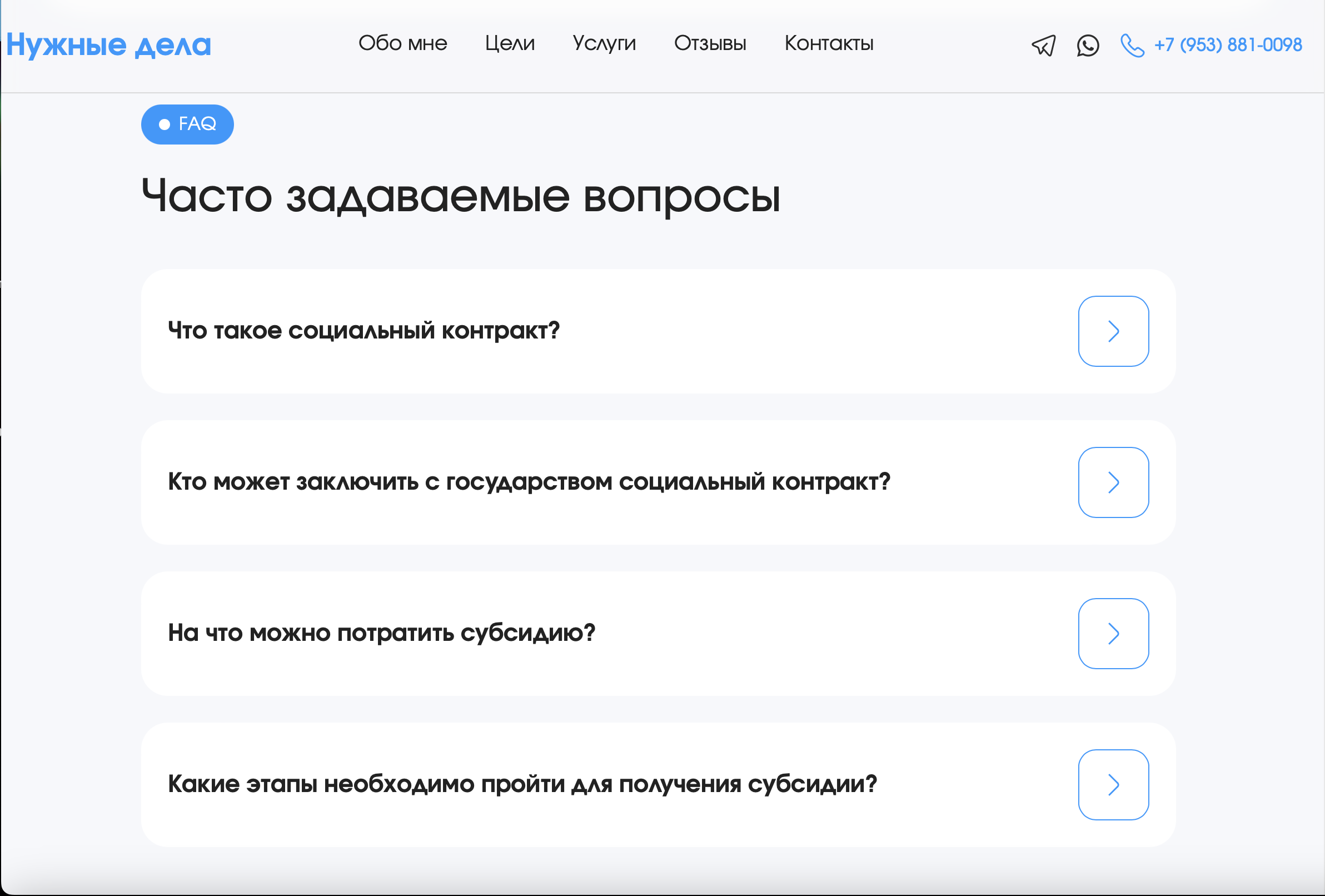Open the 'Контакты' menu item
Viewport: 1325px width, 896px height.
[829, 43]
